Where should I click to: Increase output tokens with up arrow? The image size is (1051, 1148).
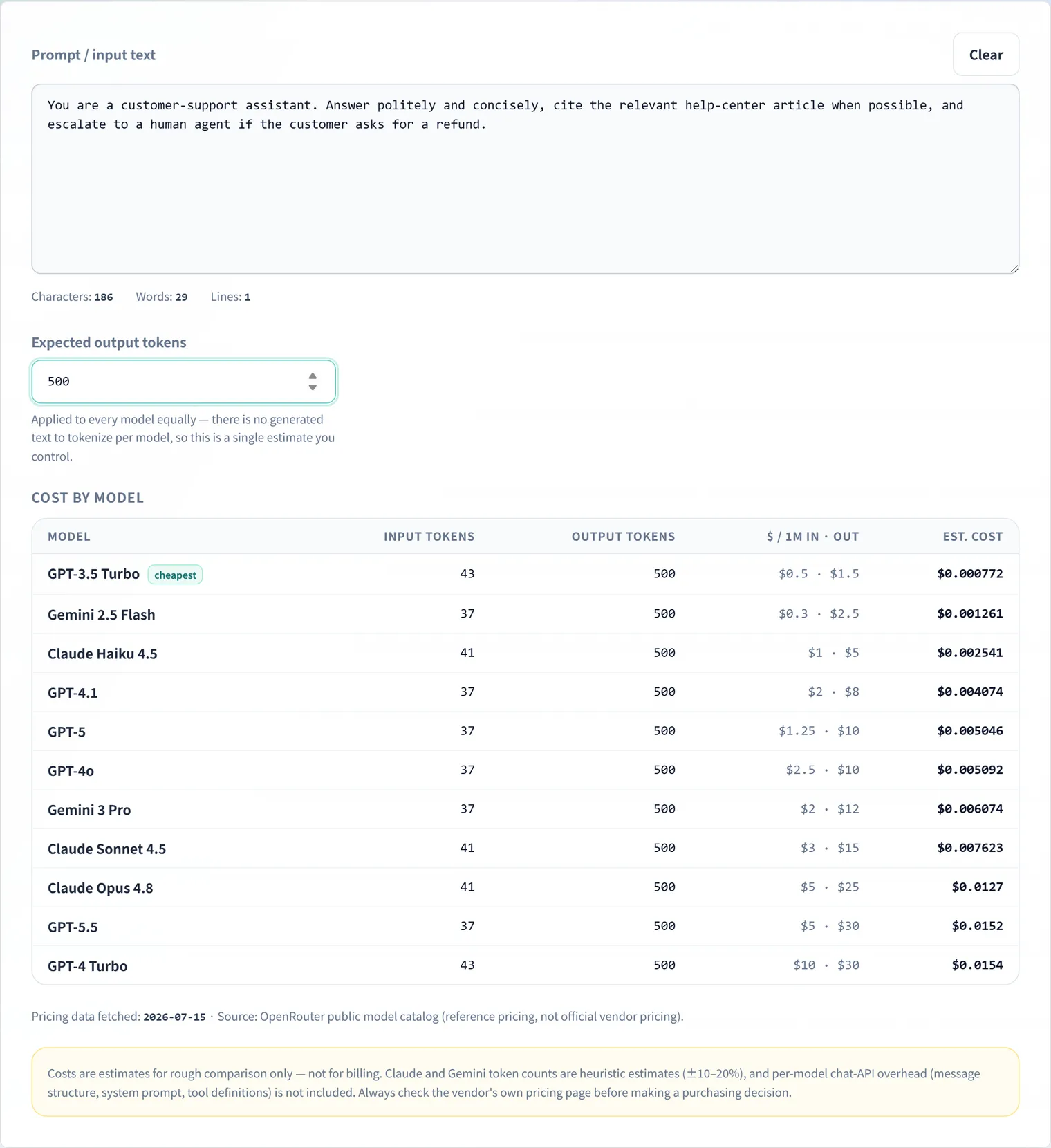pyautogui.click(x=313, y=376)
